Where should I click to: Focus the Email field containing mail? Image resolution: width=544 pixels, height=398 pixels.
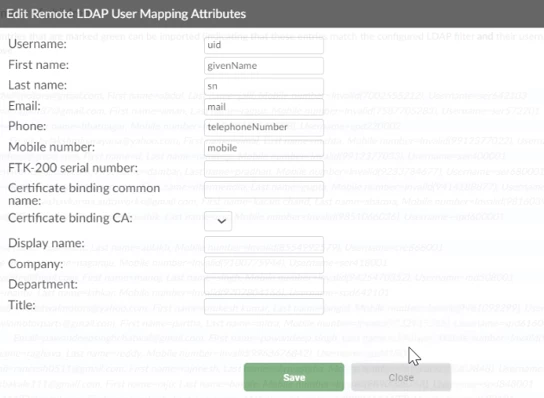pyautogui.click(x=264, y=107)
